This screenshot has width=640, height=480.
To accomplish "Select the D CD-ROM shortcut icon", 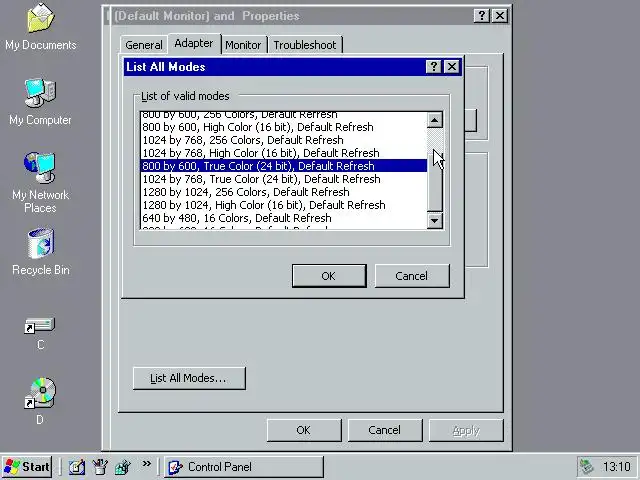I will [40, 401].
